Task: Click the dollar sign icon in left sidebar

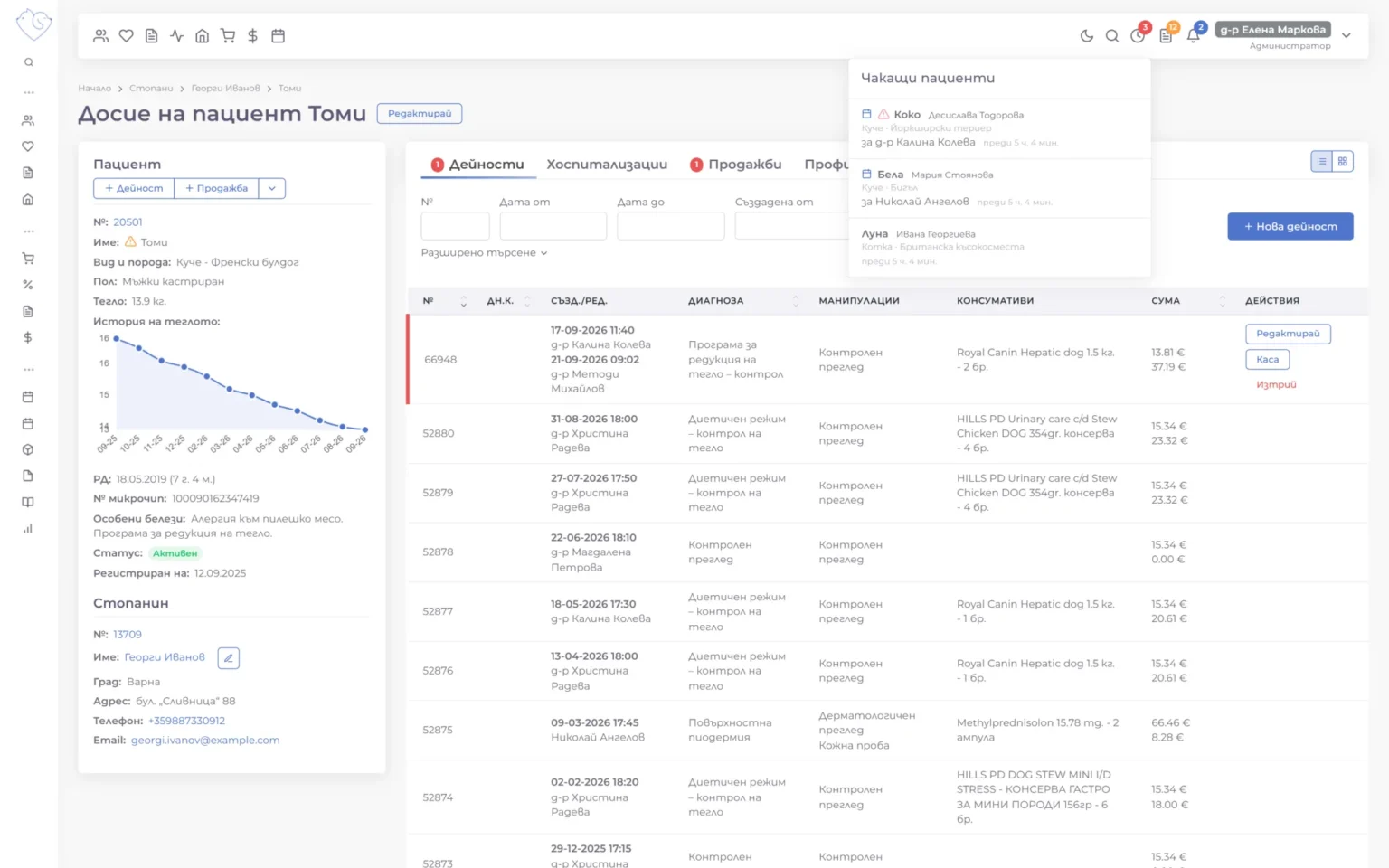Action: pyautogui.click(x=28, y=337)
